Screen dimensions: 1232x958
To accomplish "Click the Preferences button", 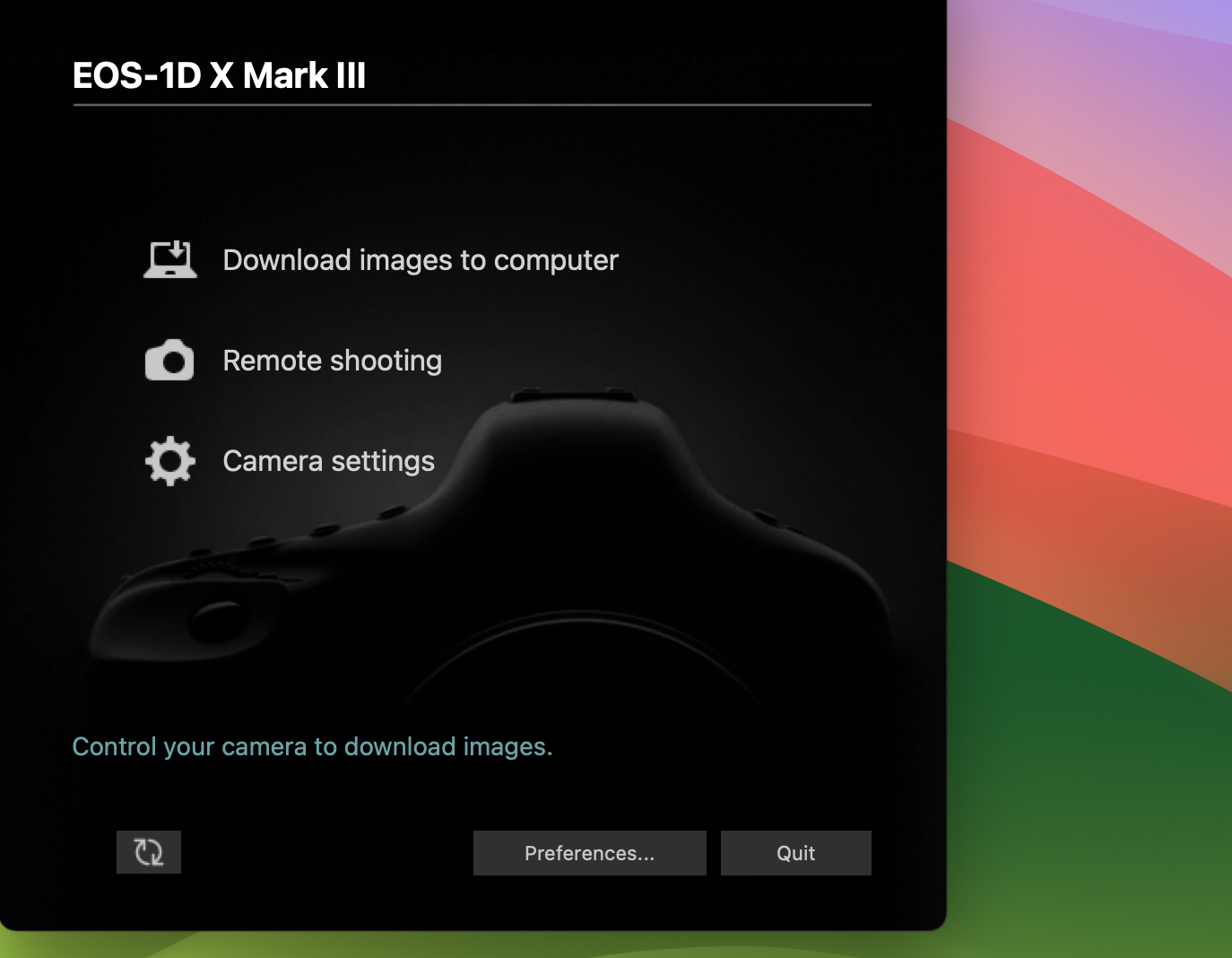I will coord(589,853).
